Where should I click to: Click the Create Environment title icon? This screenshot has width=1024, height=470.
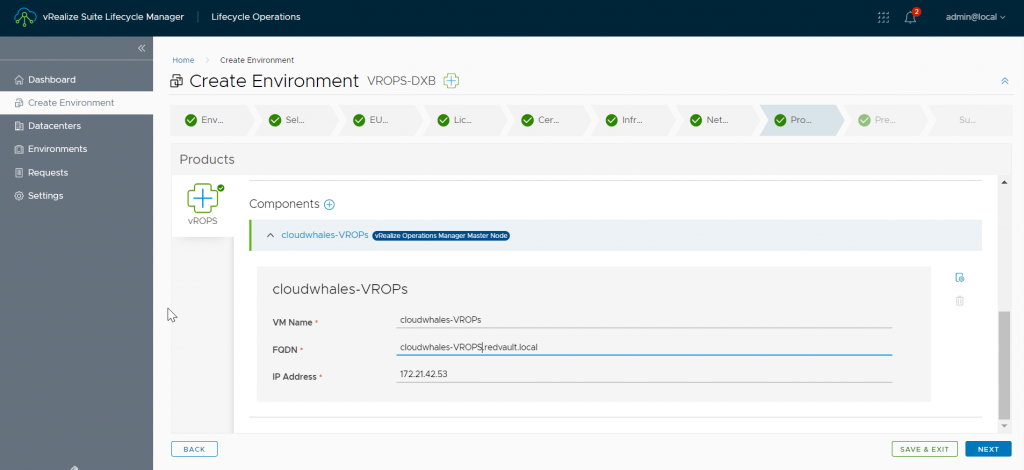176,82
